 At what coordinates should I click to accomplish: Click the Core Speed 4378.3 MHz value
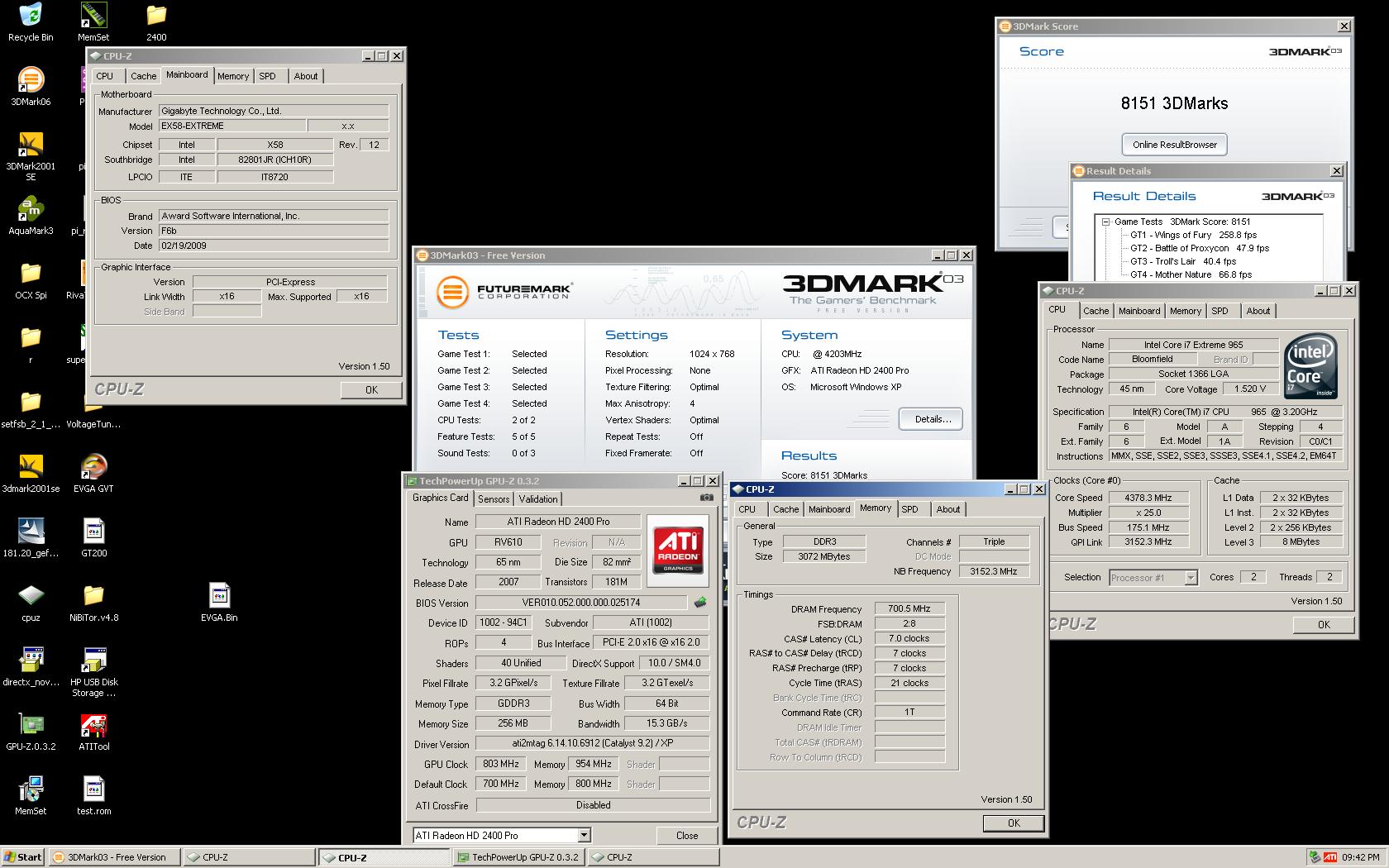[x=1148, y=498]
